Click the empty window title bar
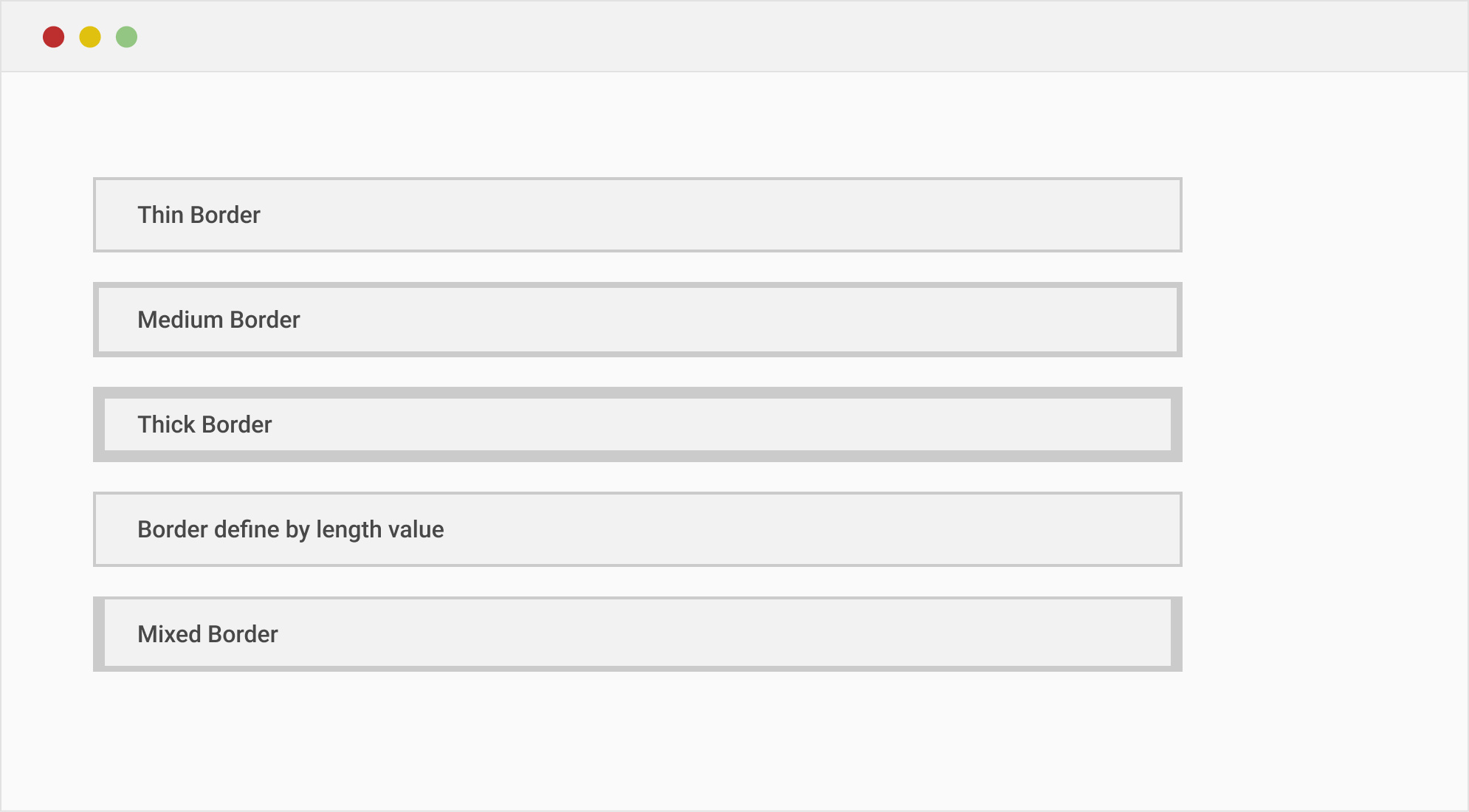This screenshot has height=812, width=1469. [x=738, y=37]
